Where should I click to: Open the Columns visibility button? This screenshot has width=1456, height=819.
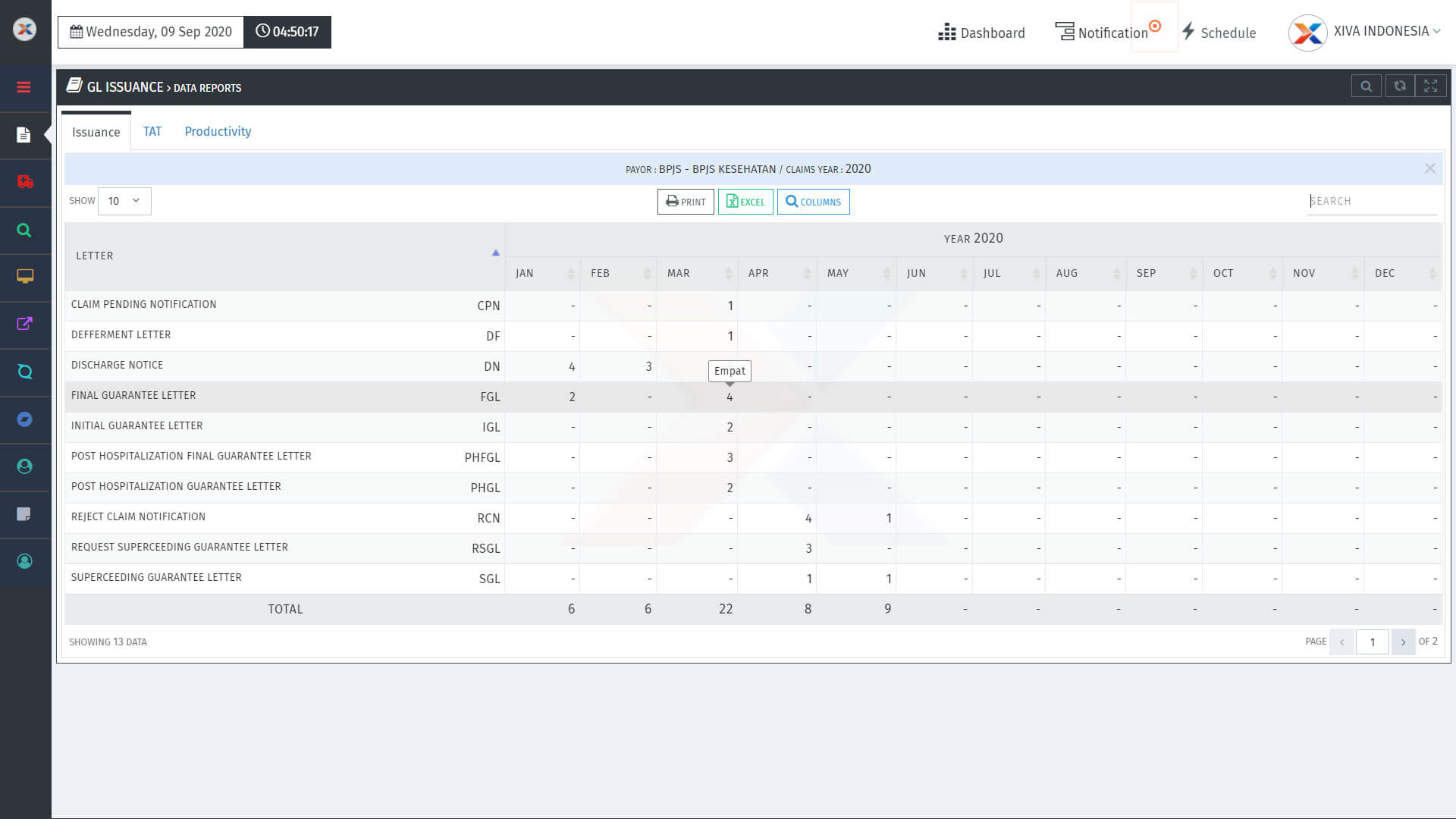pos(813,202)
